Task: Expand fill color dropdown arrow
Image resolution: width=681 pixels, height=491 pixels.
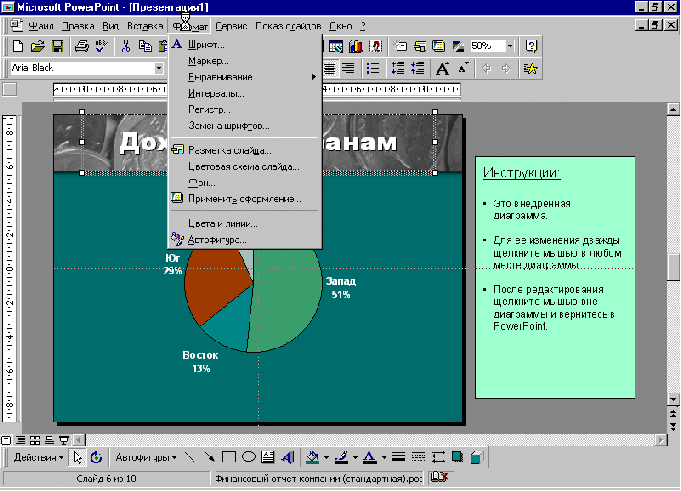Action: [326, 458]
